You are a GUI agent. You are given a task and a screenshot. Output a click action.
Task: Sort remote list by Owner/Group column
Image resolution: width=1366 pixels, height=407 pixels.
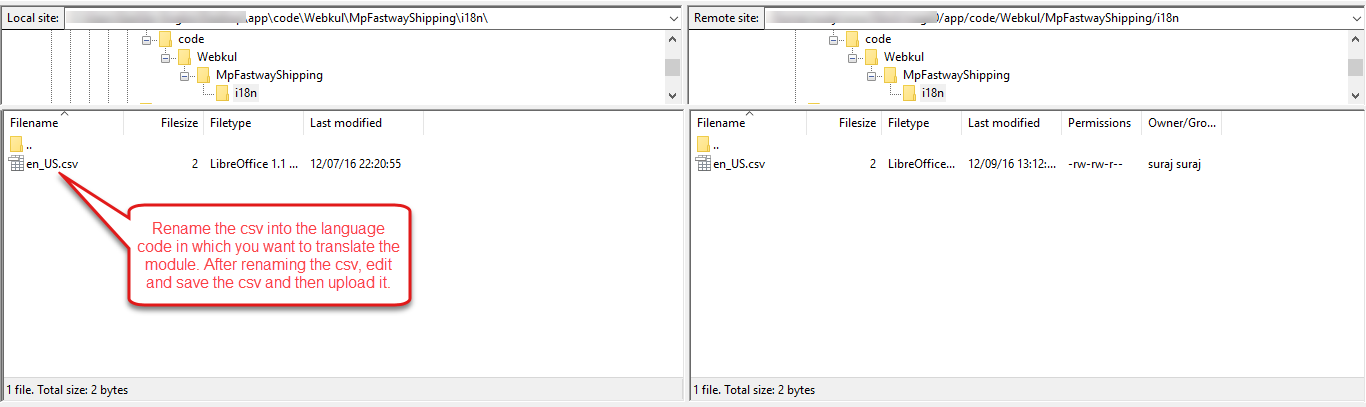point(1181,123)
